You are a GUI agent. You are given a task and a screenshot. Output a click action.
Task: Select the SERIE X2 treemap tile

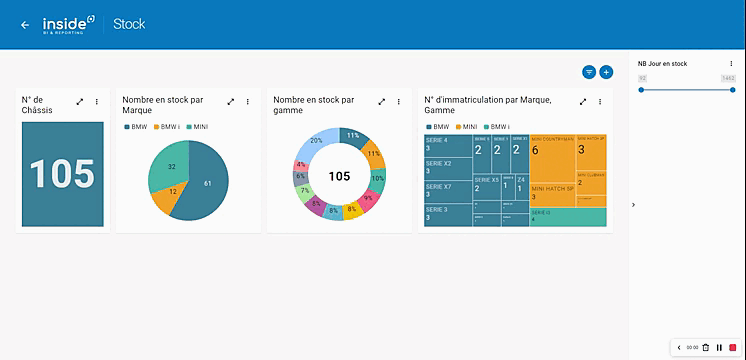(448, 169)
